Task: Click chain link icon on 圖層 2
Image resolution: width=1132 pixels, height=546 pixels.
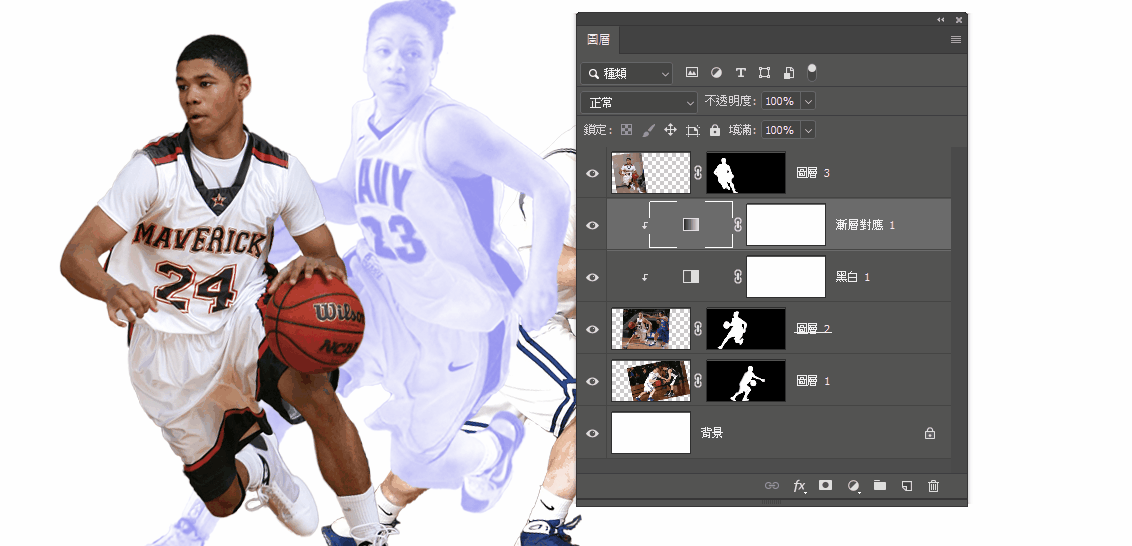Action: (697, 329)
